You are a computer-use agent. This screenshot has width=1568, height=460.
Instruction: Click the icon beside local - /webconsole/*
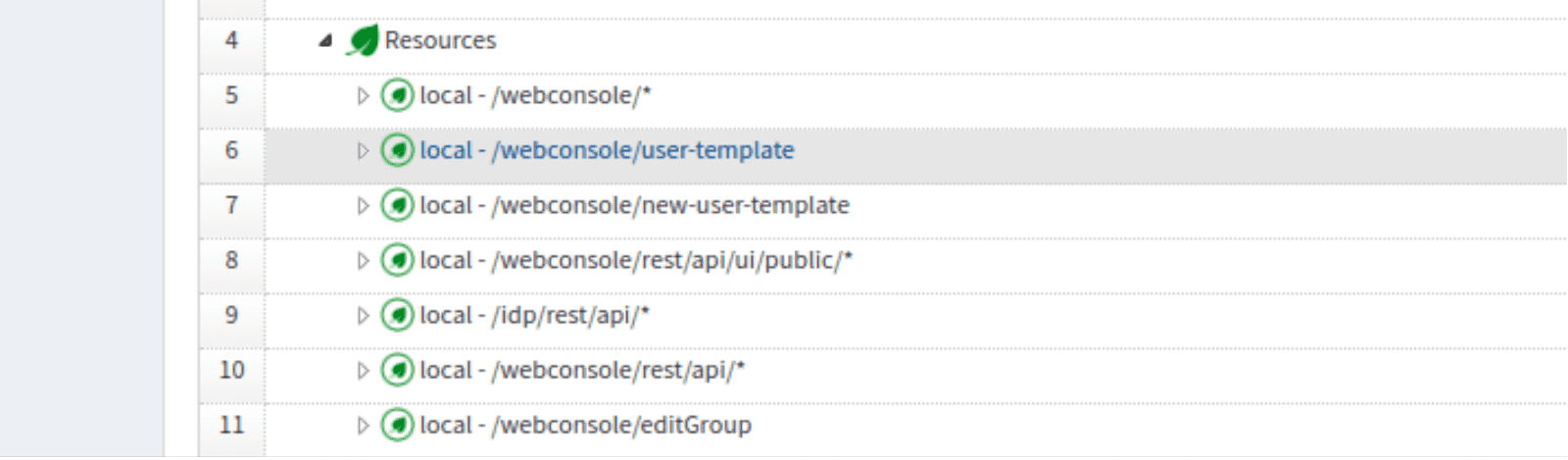pos(397,96)
